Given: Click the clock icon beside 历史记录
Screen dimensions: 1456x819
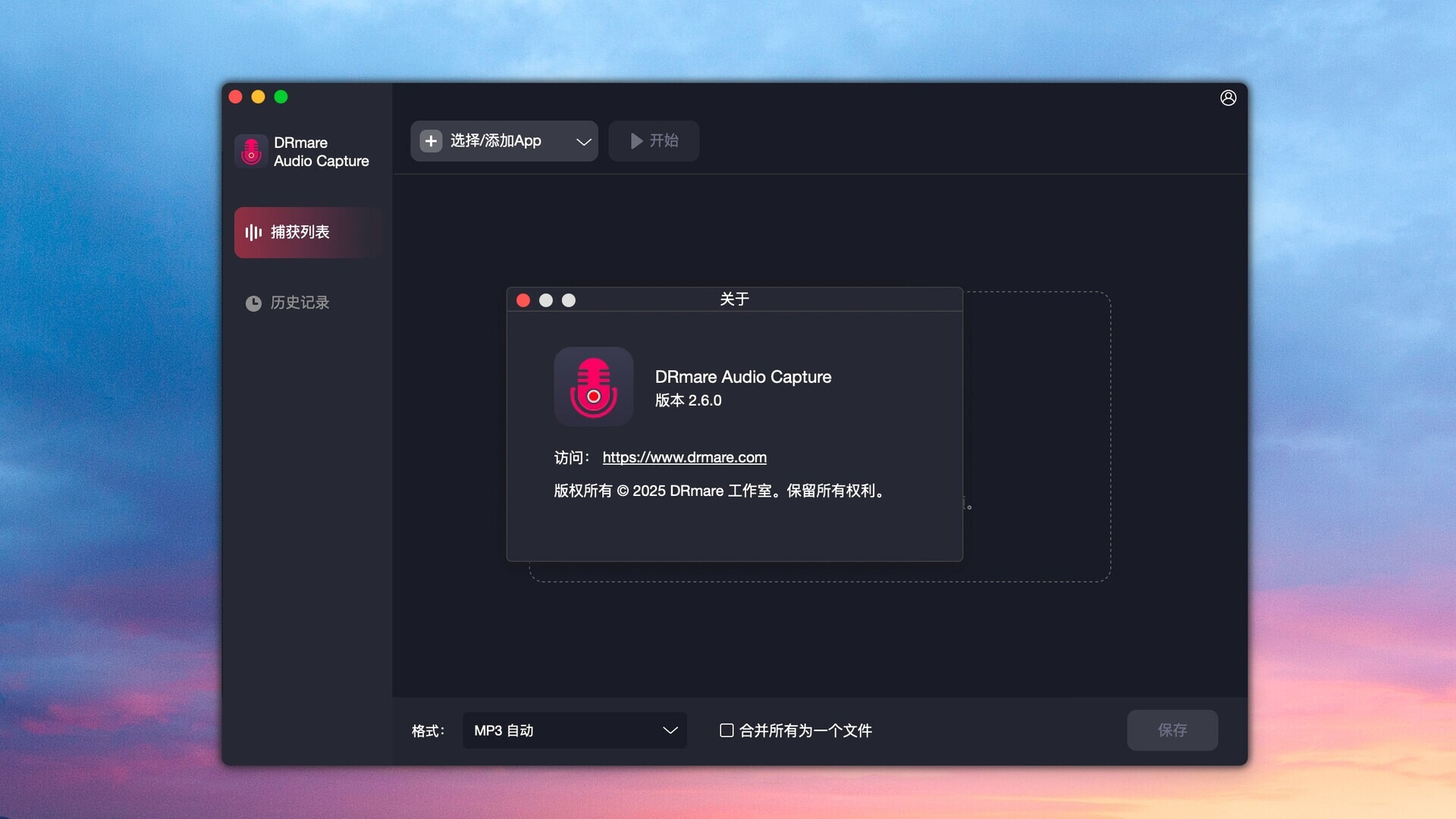Looking at the screenshot, I should coord(253,303).
